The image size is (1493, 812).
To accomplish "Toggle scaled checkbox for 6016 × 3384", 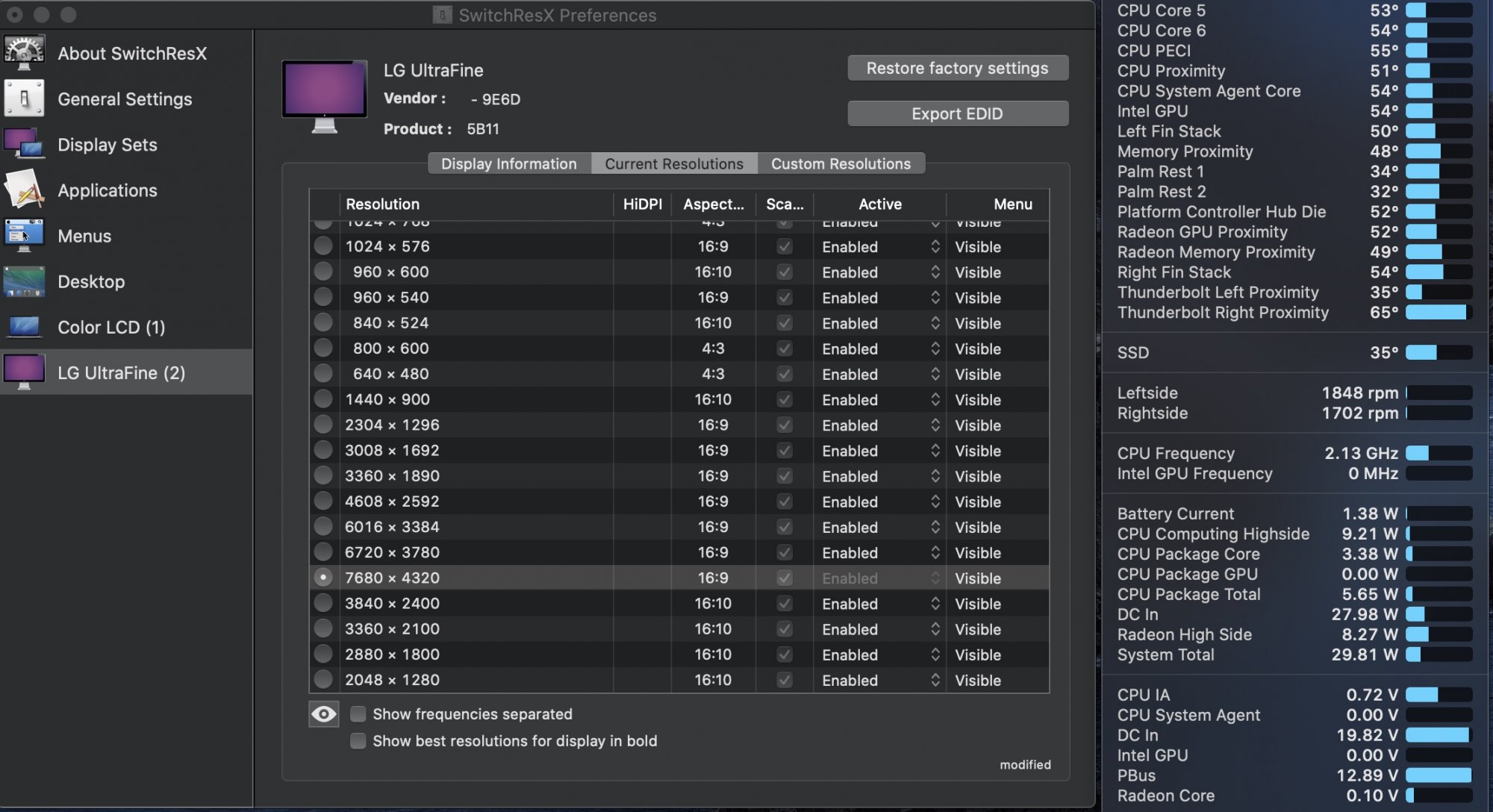I will click(785, 527).
